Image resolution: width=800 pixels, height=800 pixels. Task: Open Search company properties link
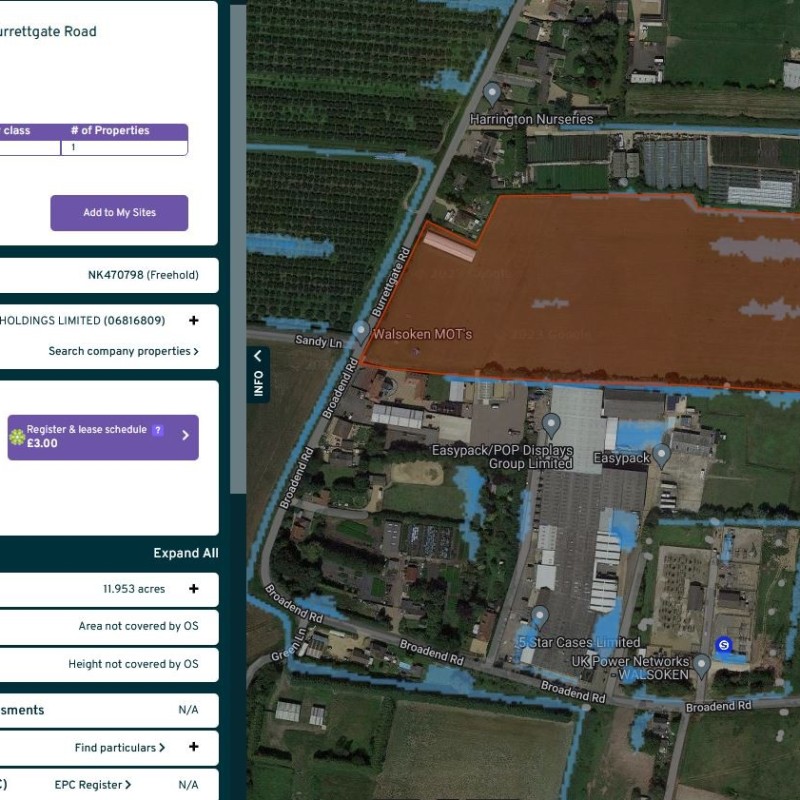click(123, 351)
